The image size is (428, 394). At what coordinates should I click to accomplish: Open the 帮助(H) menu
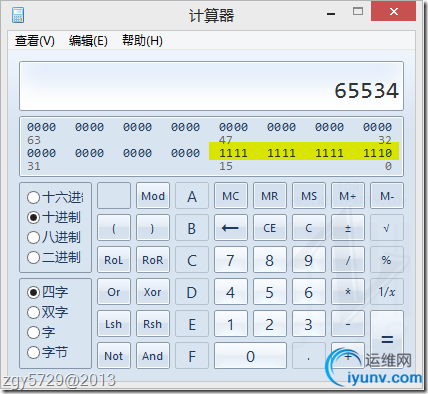(142, 41)
